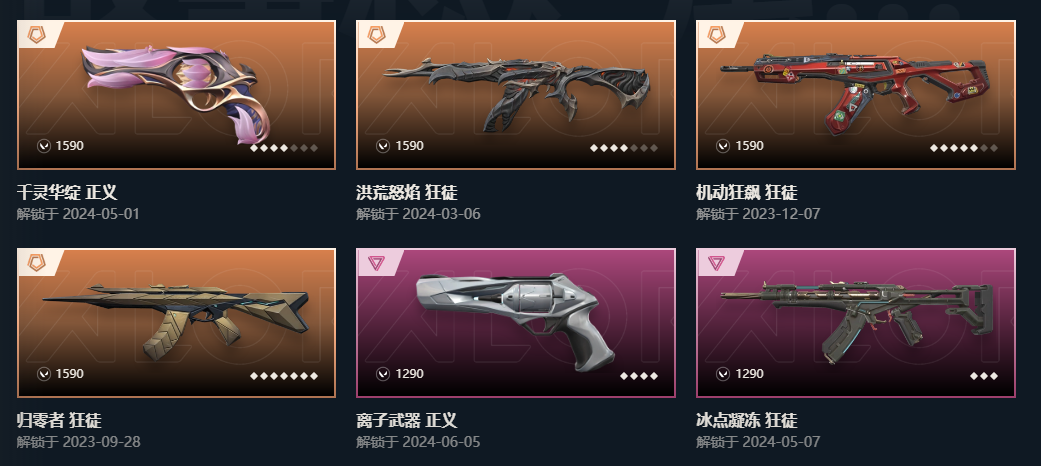1041x466 pixels.
Task: Click the tier badge on 机动狂飙 狂徒 card
Action: click(x=716, y=35)
